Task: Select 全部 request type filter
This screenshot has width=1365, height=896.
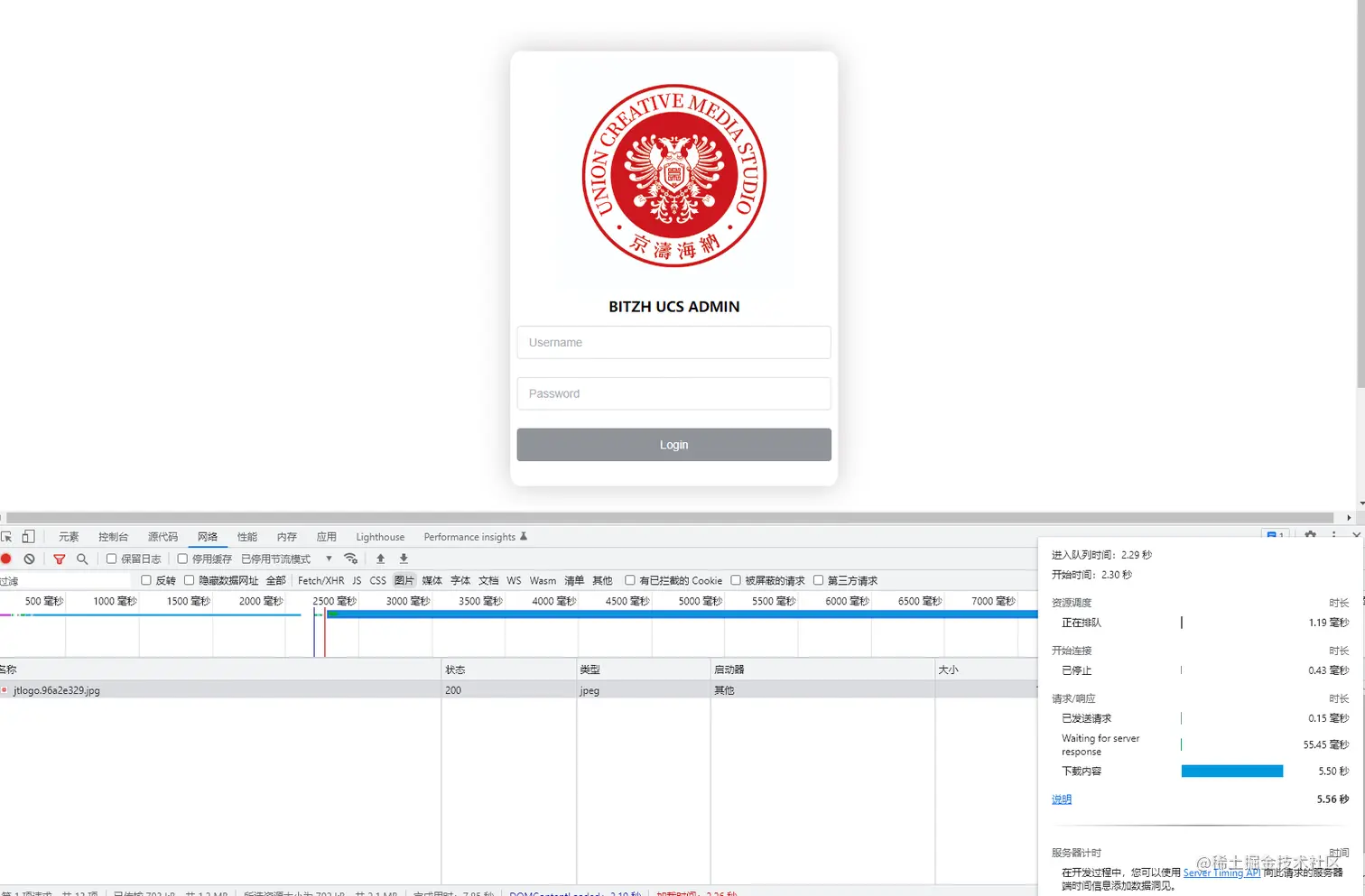Action: [276, 581]
